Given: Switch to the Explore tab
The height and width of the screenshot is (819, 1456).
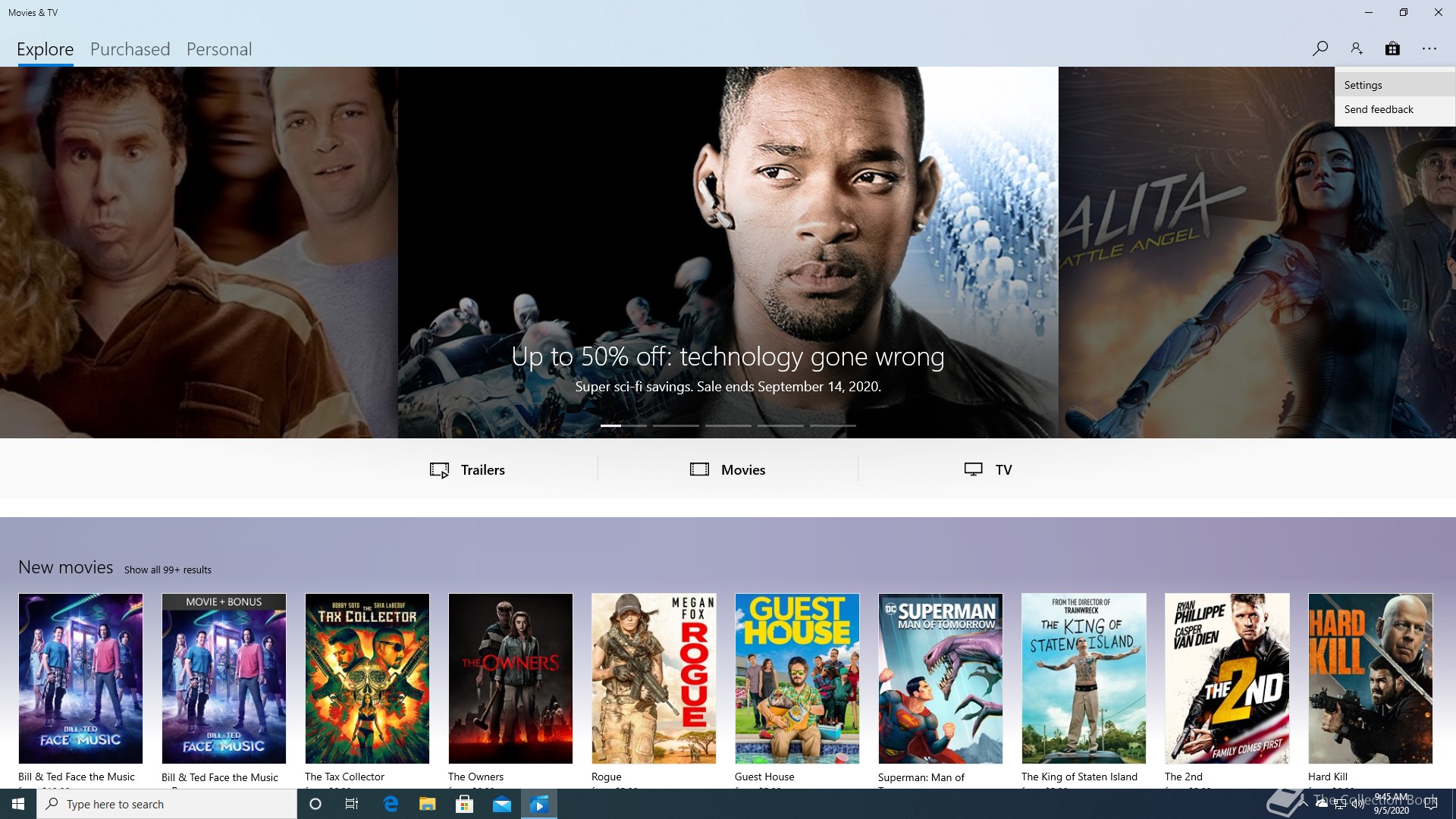Looking at the screenshot, I should click(45, 49).
